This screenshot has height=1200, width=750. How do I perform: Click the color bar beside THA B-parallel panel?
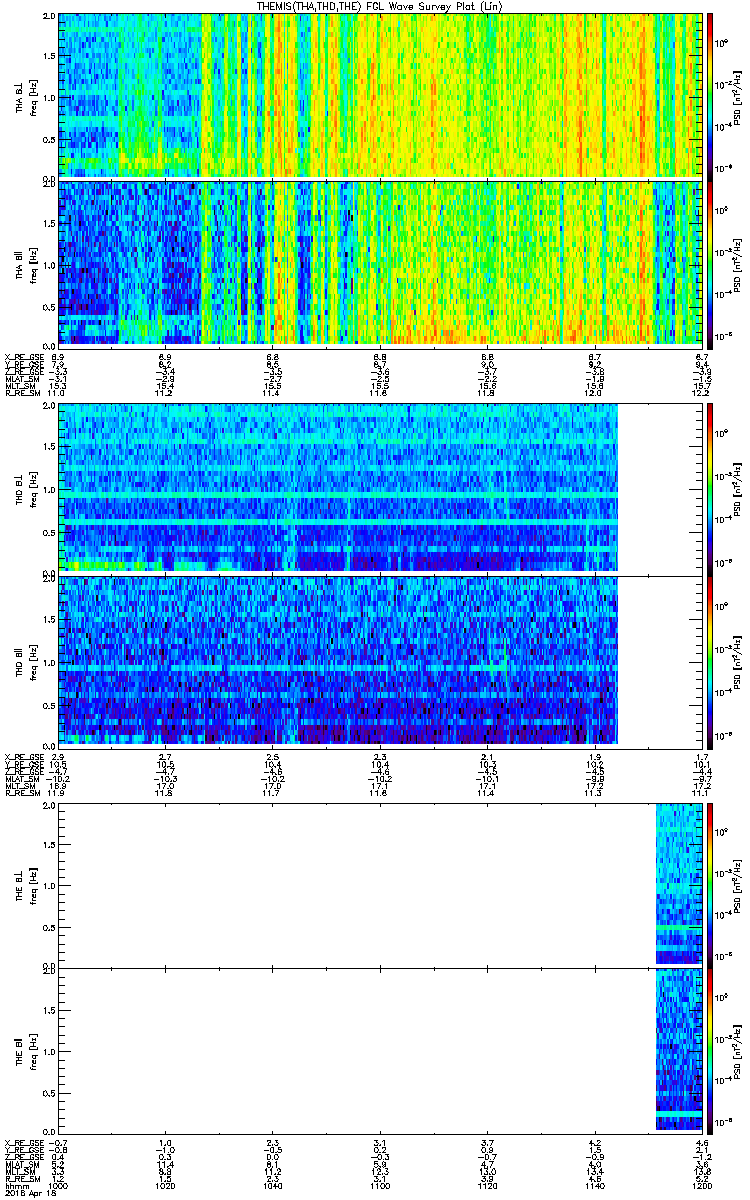click(x=709, y=263)
